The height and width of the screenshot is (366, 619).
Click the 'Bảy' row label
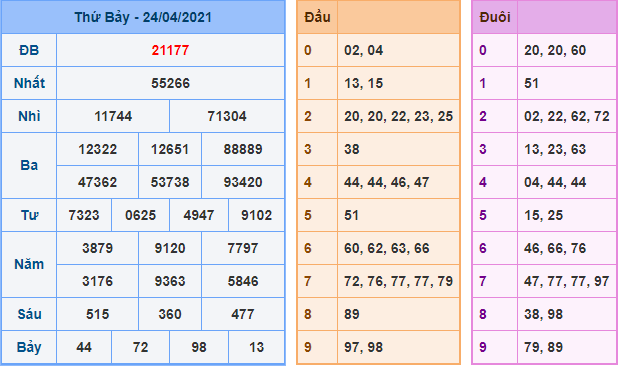(29, 347)
